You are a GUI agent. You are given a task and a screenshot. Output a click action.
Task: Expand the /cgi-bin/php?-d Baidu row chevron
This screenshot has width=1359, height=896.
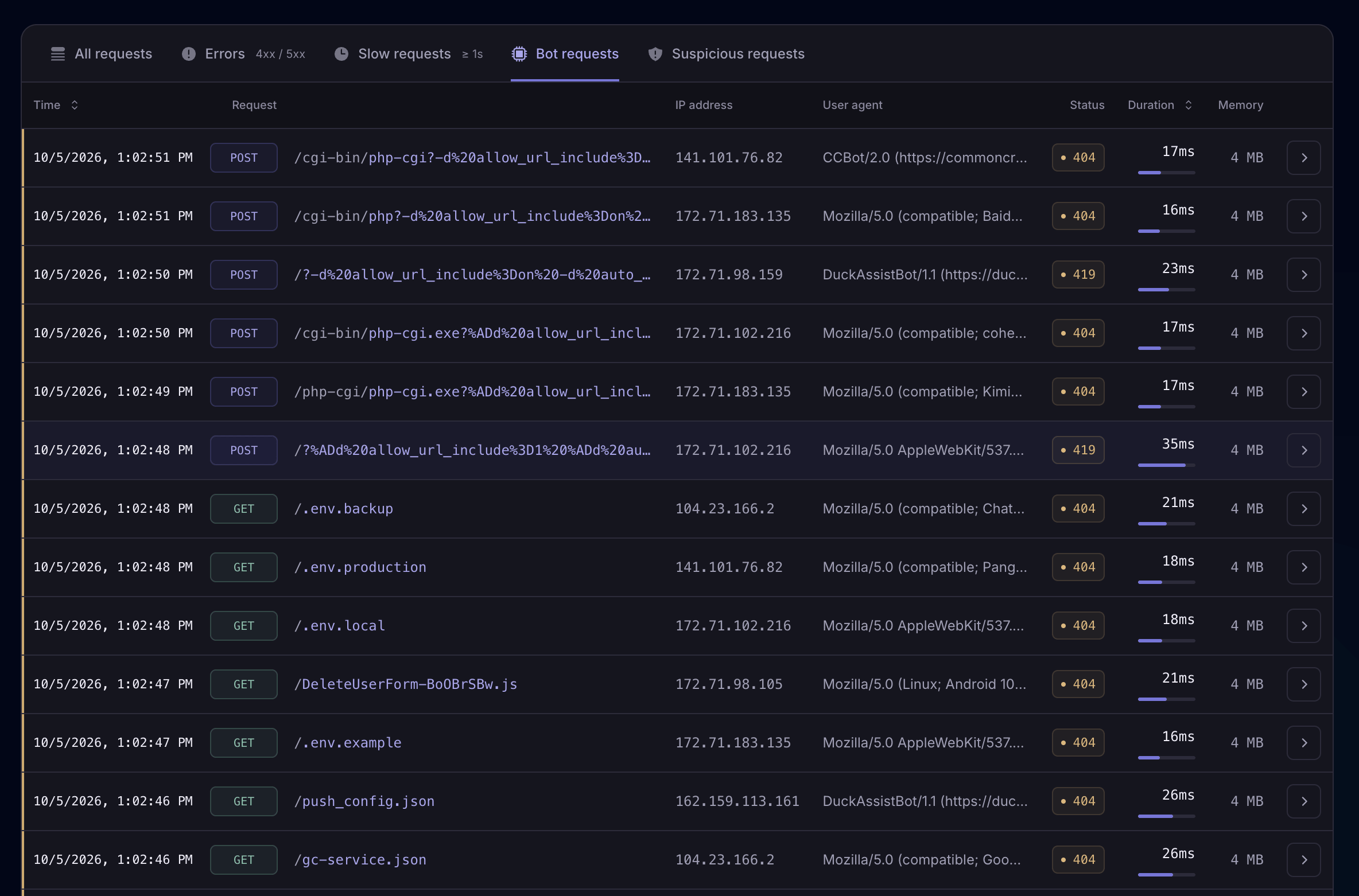coord(1304,216)
